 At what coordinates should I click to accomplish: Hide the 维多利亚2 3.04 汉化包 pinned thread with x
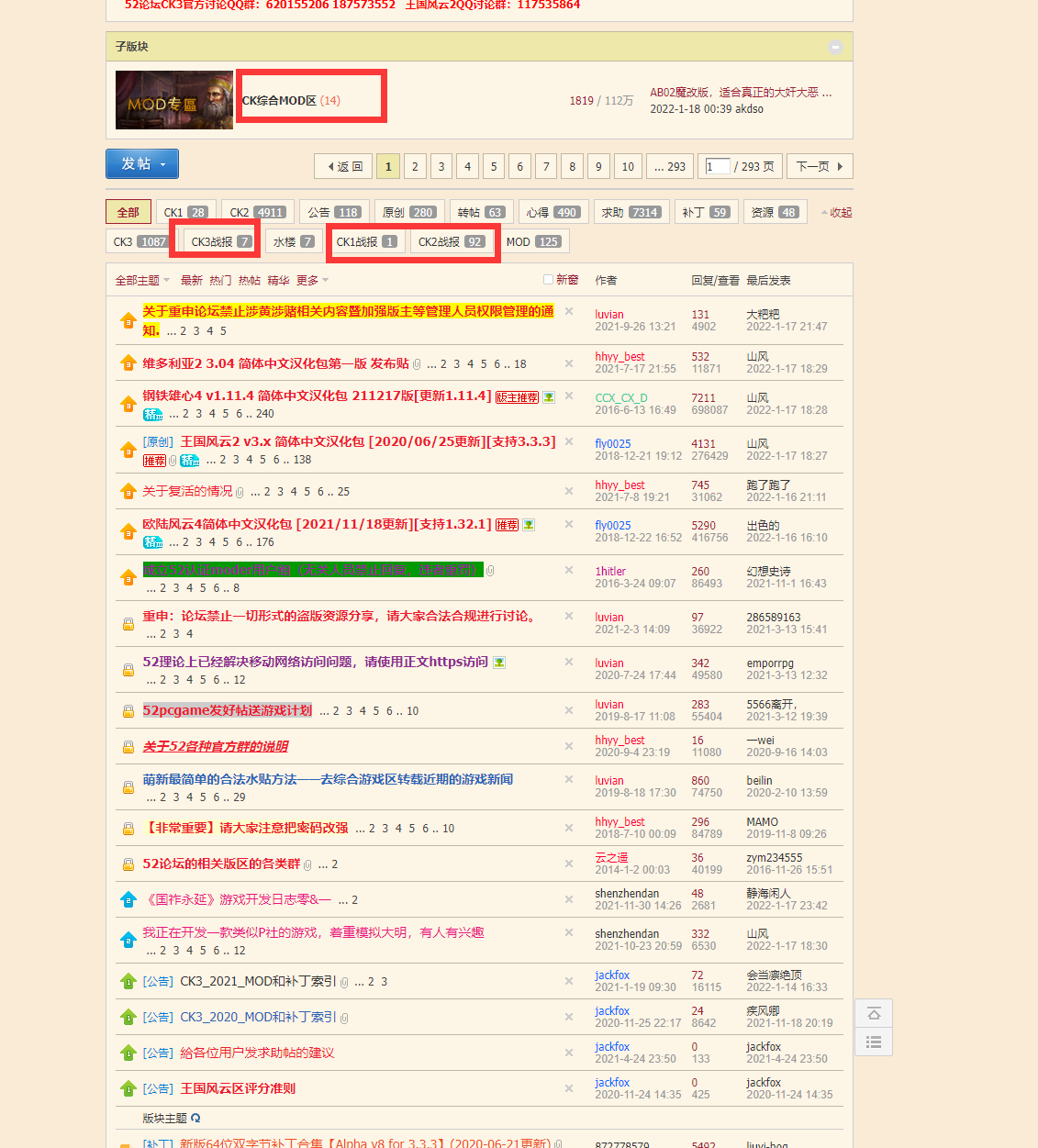[x=569, y=363]
